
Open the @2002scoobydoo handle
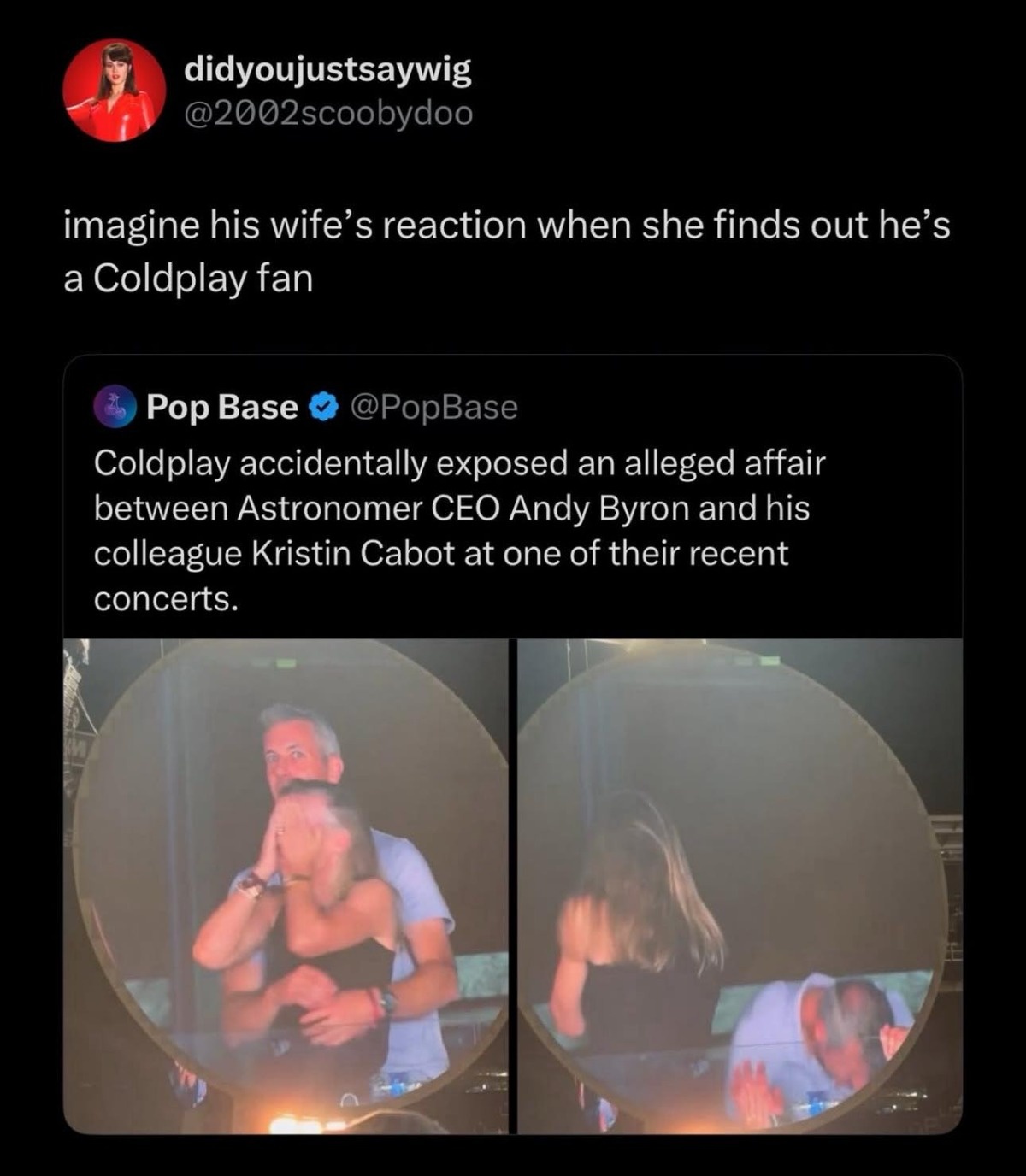coord(328,113)
